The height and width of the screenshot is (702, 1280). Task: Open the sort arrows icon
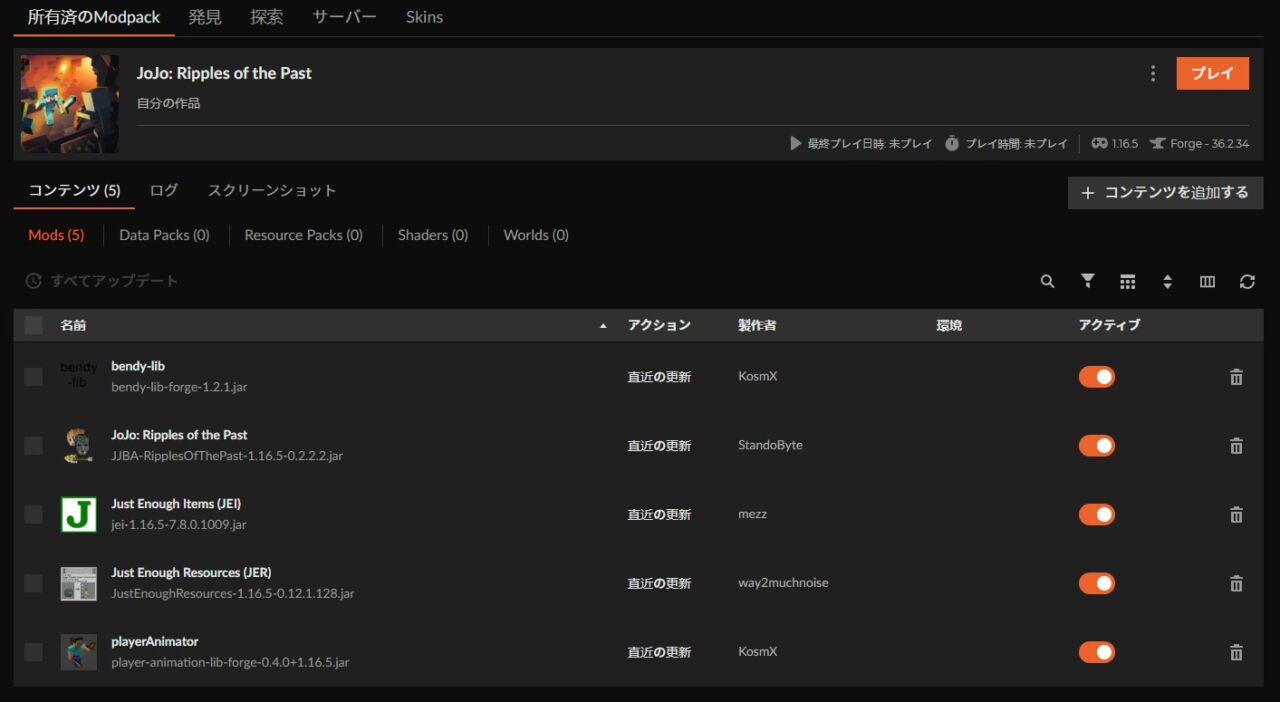[1167, 282]
